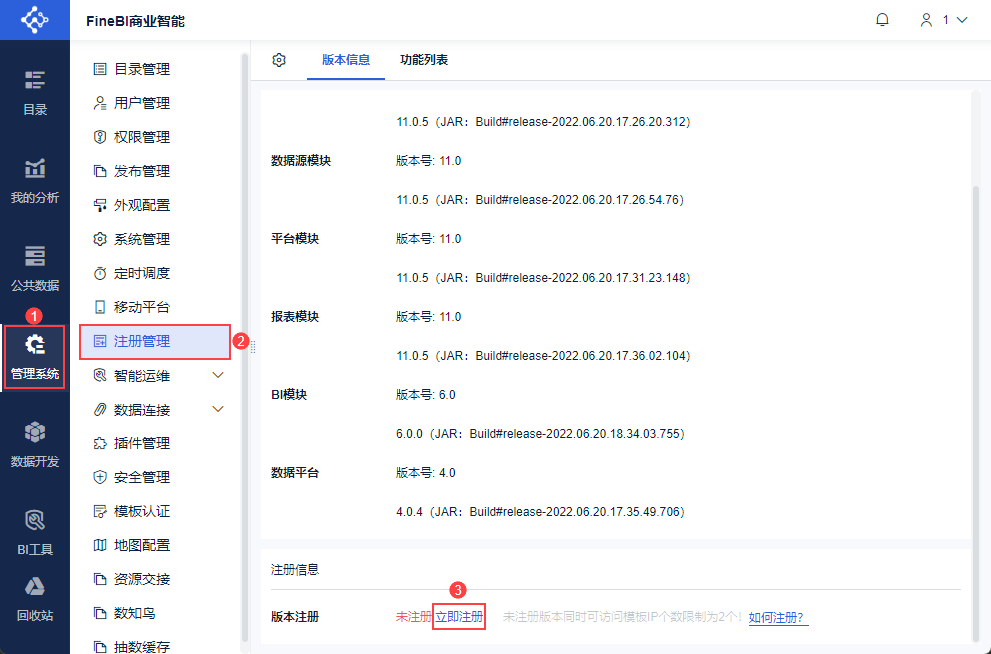Viewport: 991px width, 654px height.
Task: Click the sidebar collapse drag handle
Action: (252, 346)
